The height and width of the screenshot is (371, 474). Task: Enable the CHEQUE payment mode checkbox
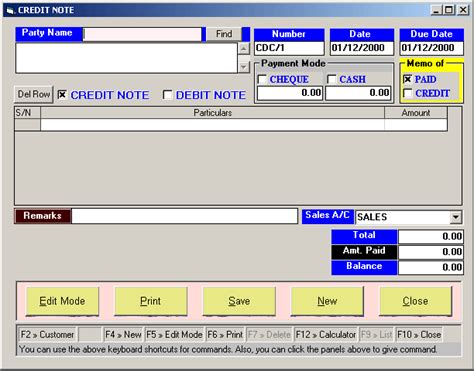click(262, 79)
